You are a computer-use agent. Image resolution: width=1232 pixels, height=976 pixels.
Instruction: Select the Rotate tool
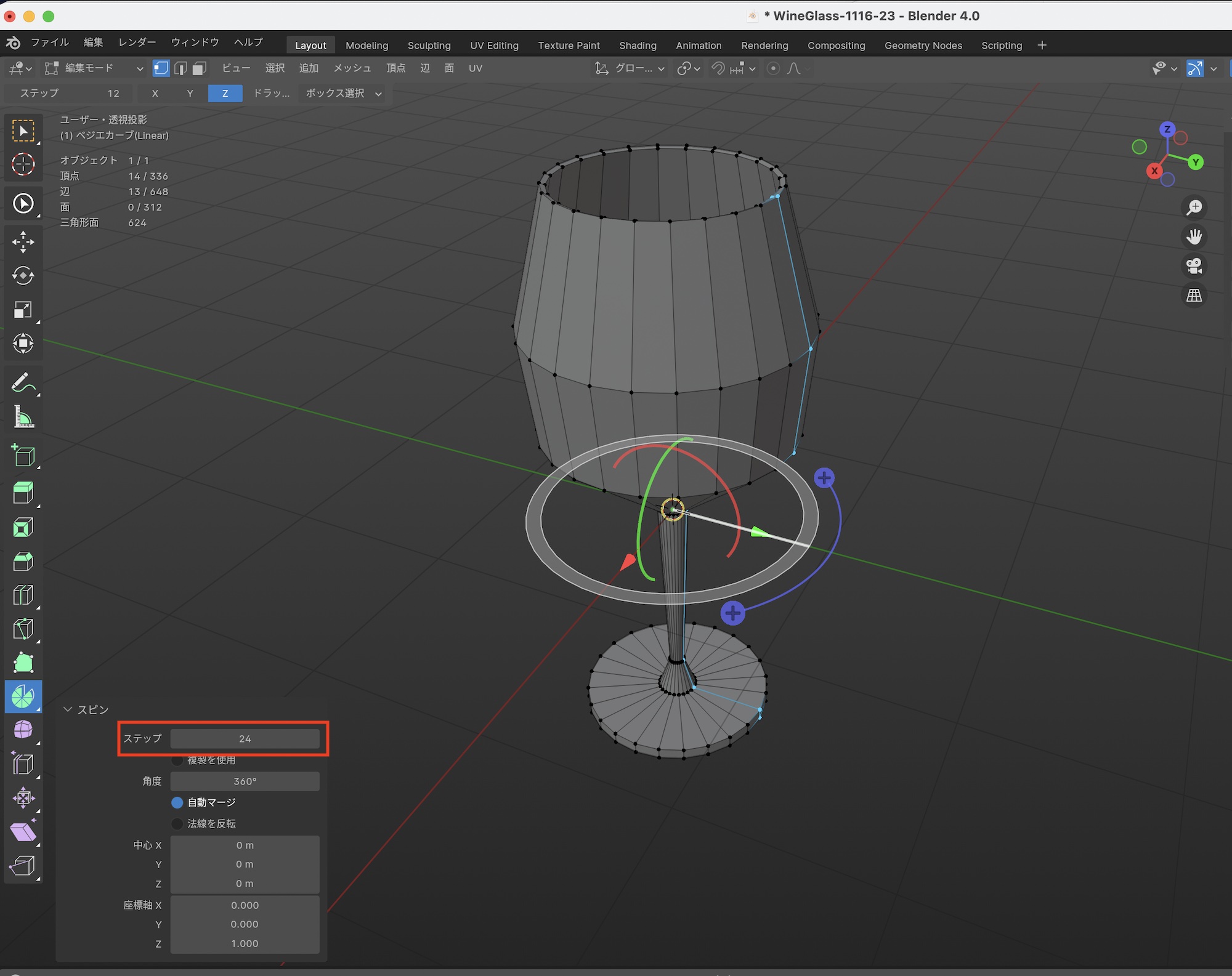23,276
